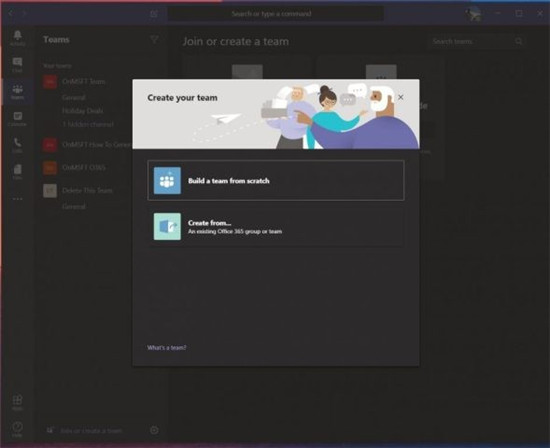Open Calendar in the left sidebar
550x448 pixels.
coord(17,119)
